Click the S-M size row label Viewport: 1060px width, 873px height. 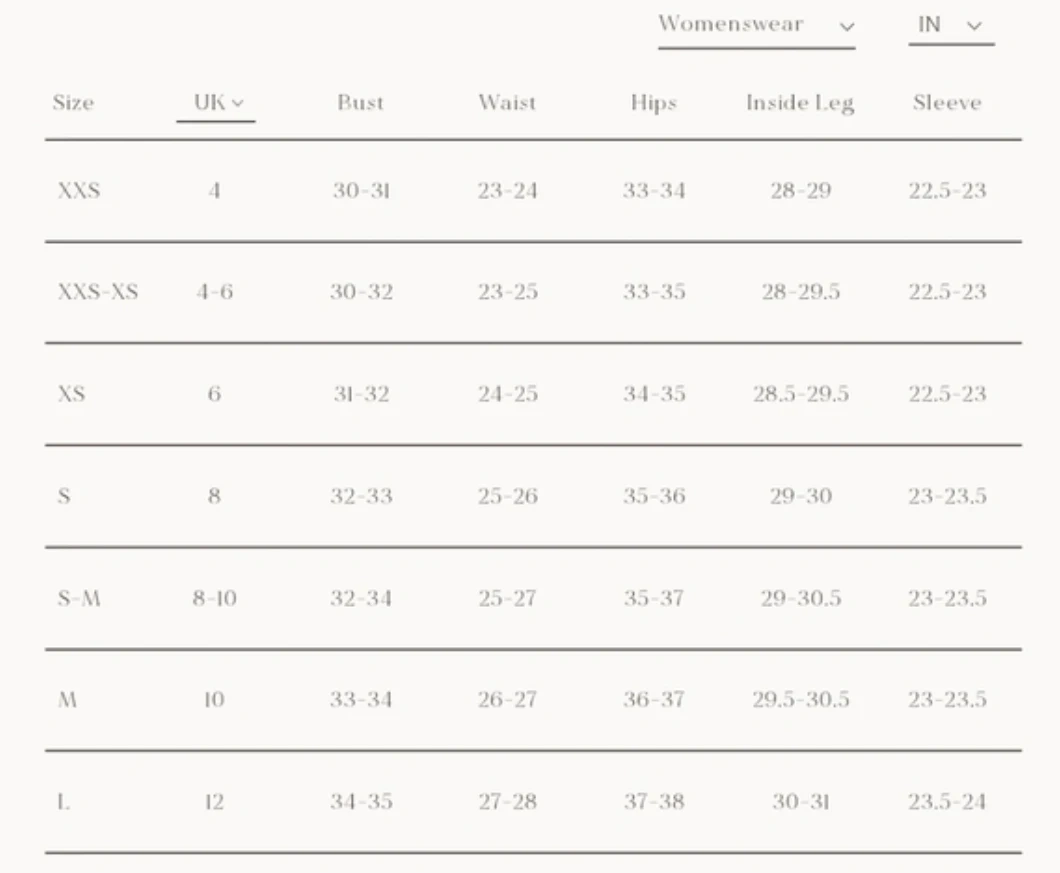pyautogui.click(x=79, y=599)
